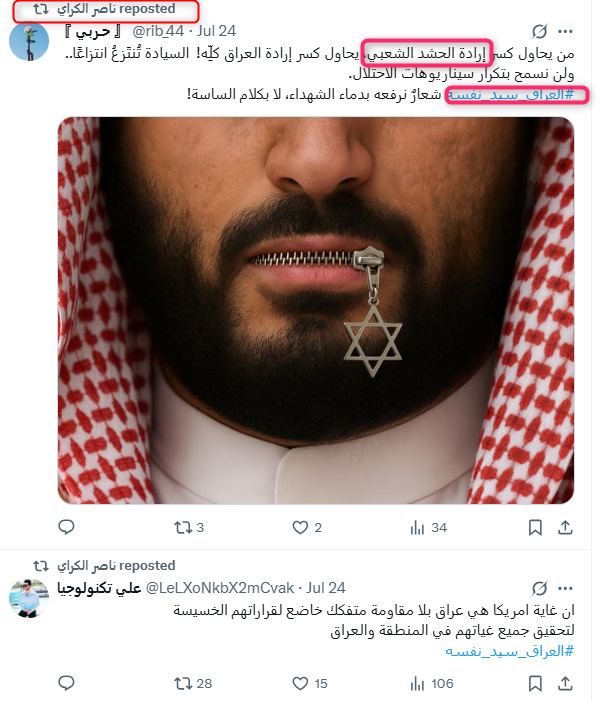Like the post with 2 likes
Viewport: 602px width, 701px height.
click(x=307, y=528)
